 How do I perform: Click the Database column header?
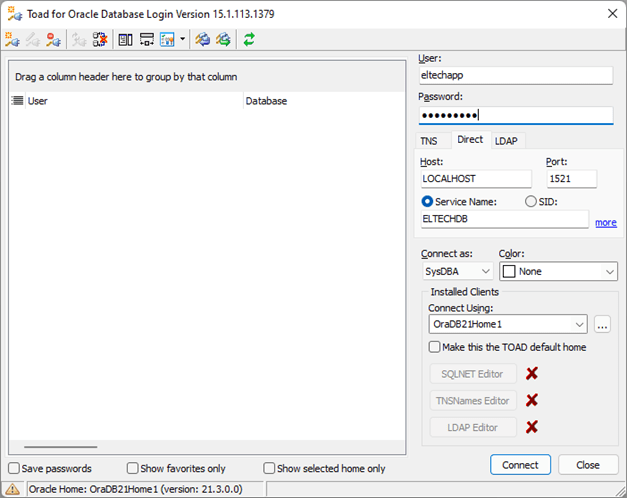click(x=324, y=101)
